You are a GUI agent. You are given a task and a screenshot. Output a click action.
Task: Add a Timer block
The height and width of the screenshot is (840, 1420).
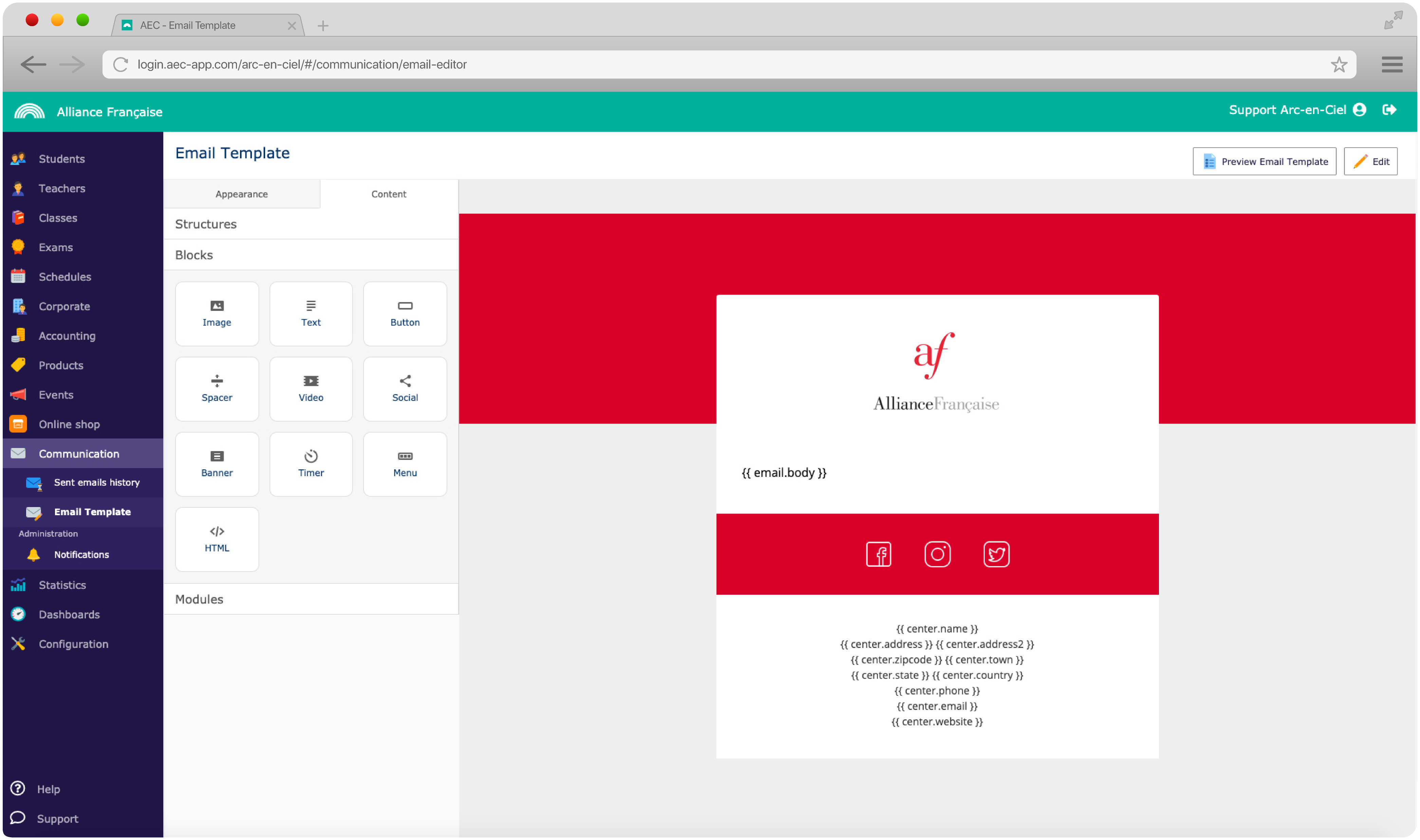(x=311, y=464)
